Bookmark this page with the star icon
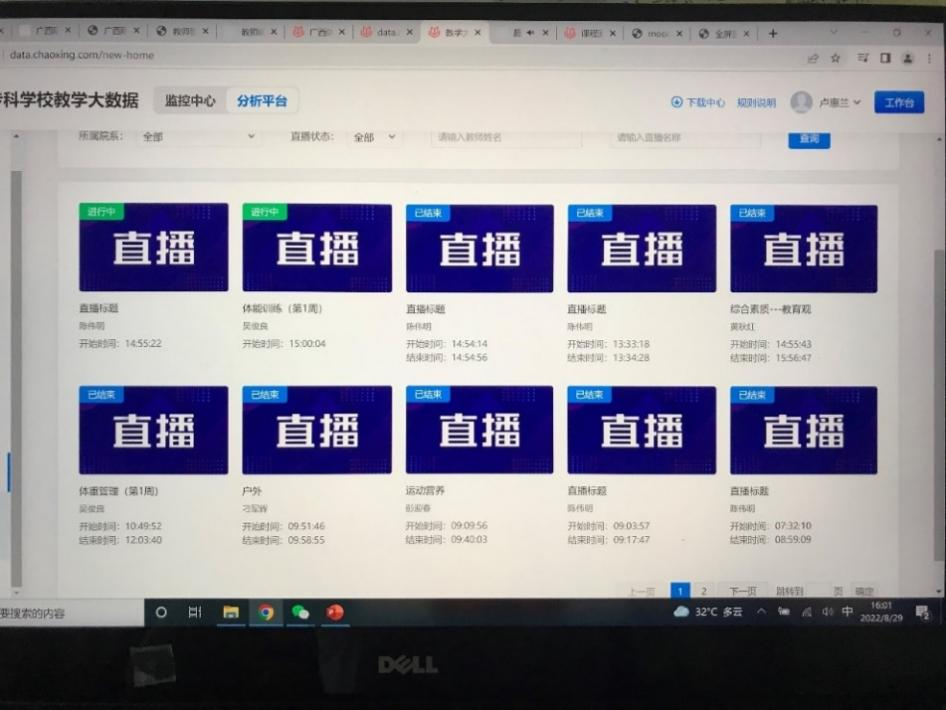Viewport: 946px width, 710px height. pos(835,58)
